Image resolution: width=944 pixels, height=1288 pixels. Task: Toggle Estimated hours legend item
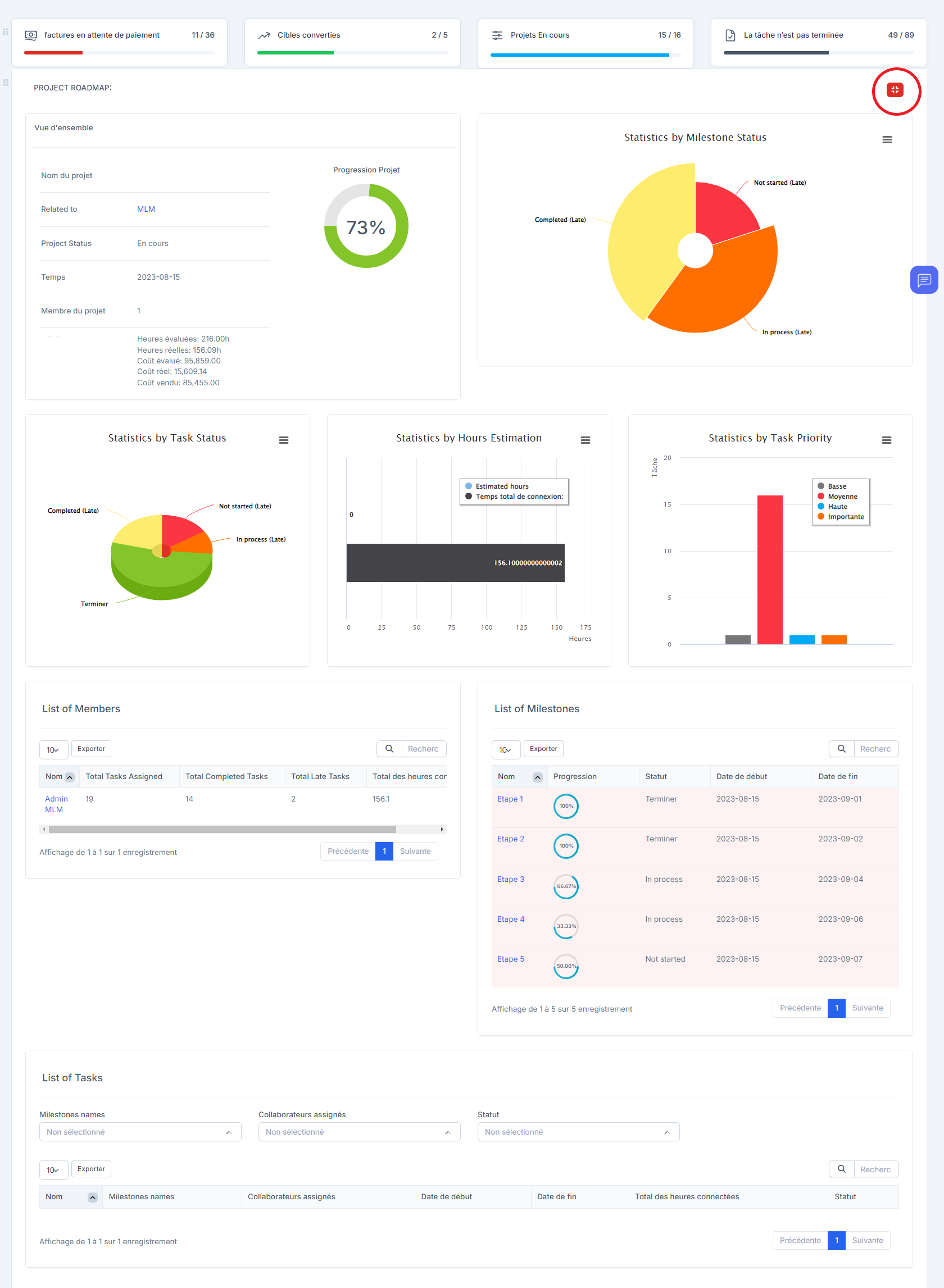click(x=497, y=486)
